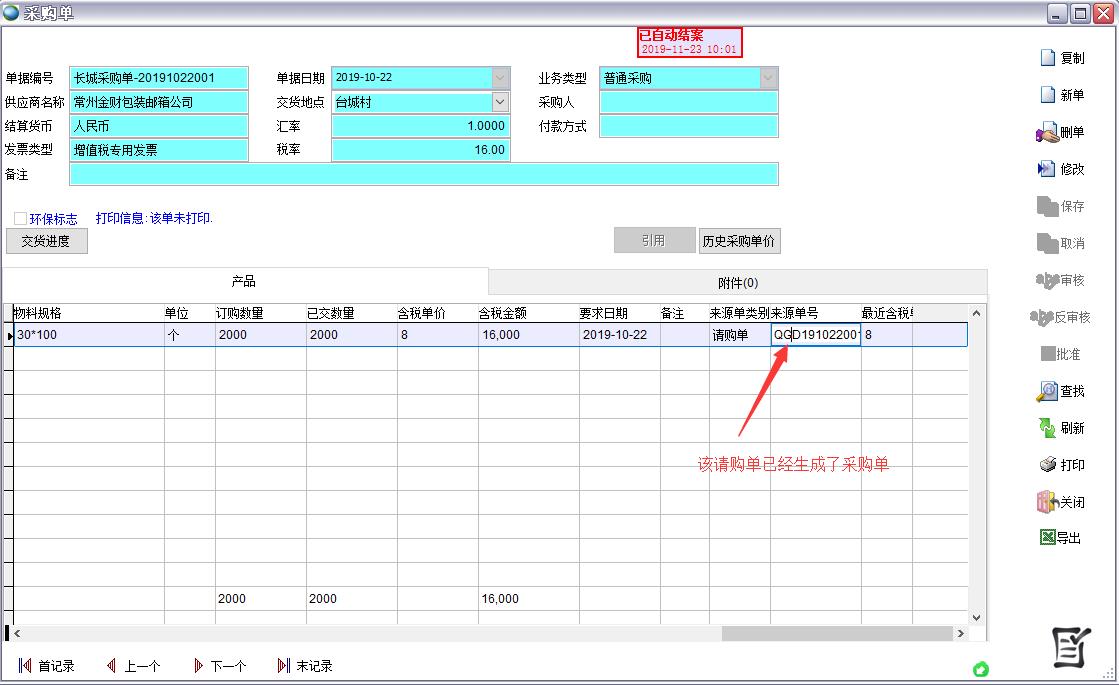Screen dimensions: 1119x685
Task: Print the purchase order via 打印
Action: [x=1047, y=465]
